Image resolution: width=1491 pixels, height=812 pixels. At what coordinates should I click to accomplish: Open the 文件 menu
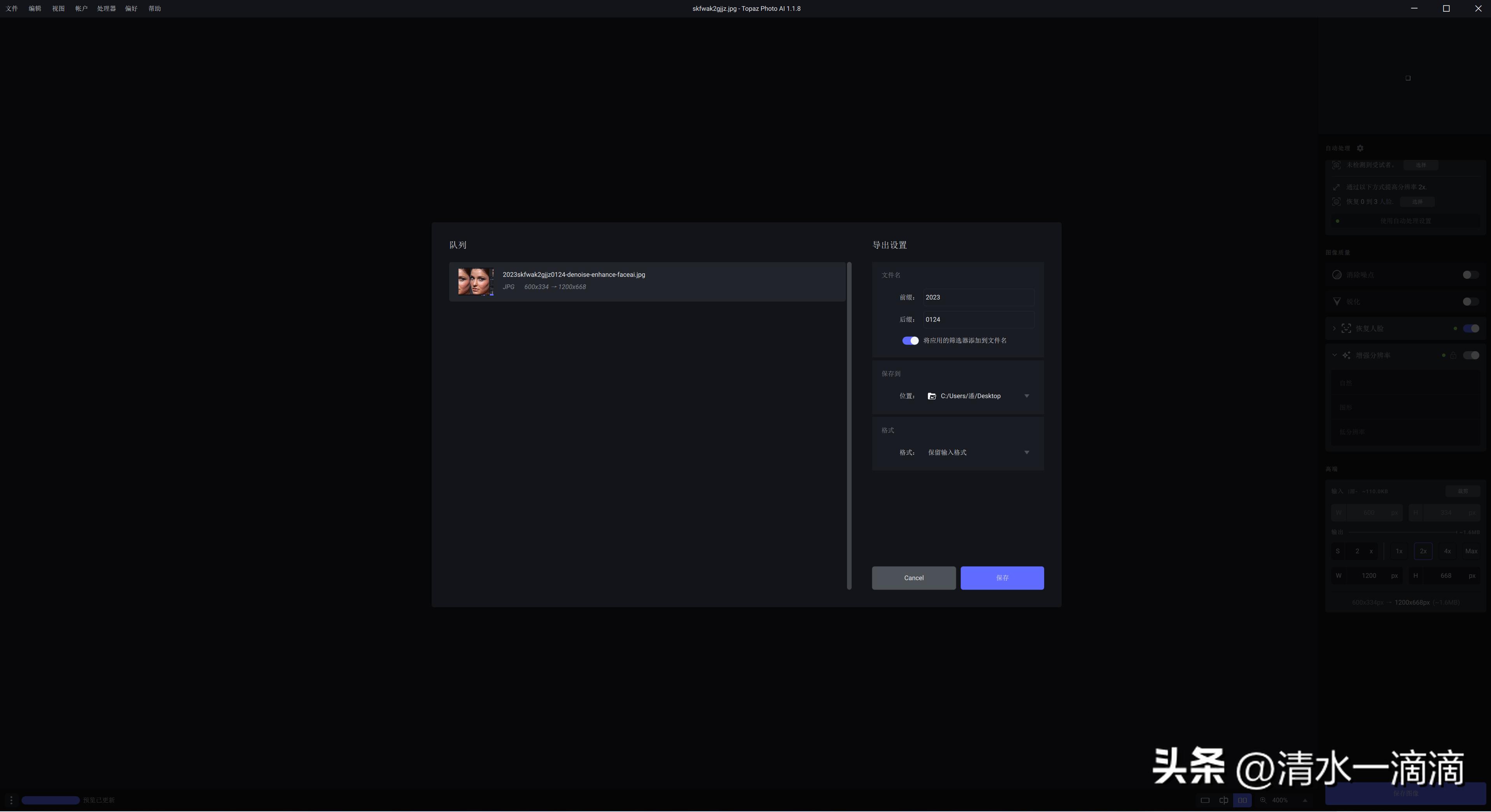tap(12, 9)
